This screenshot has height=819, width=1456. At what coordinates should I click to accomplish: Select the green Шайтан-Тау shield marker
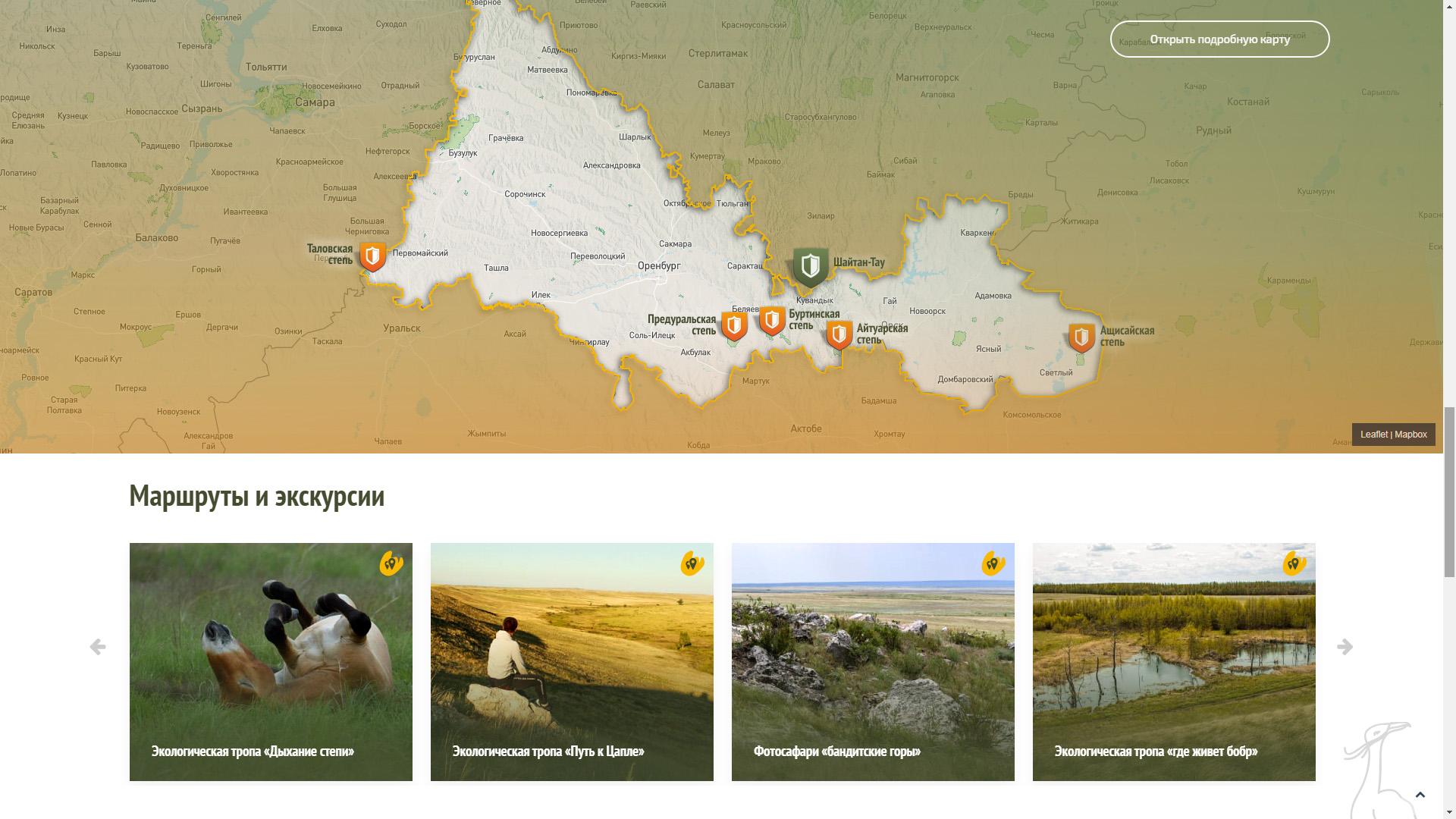pyautogui.click(x=811, y=267)
